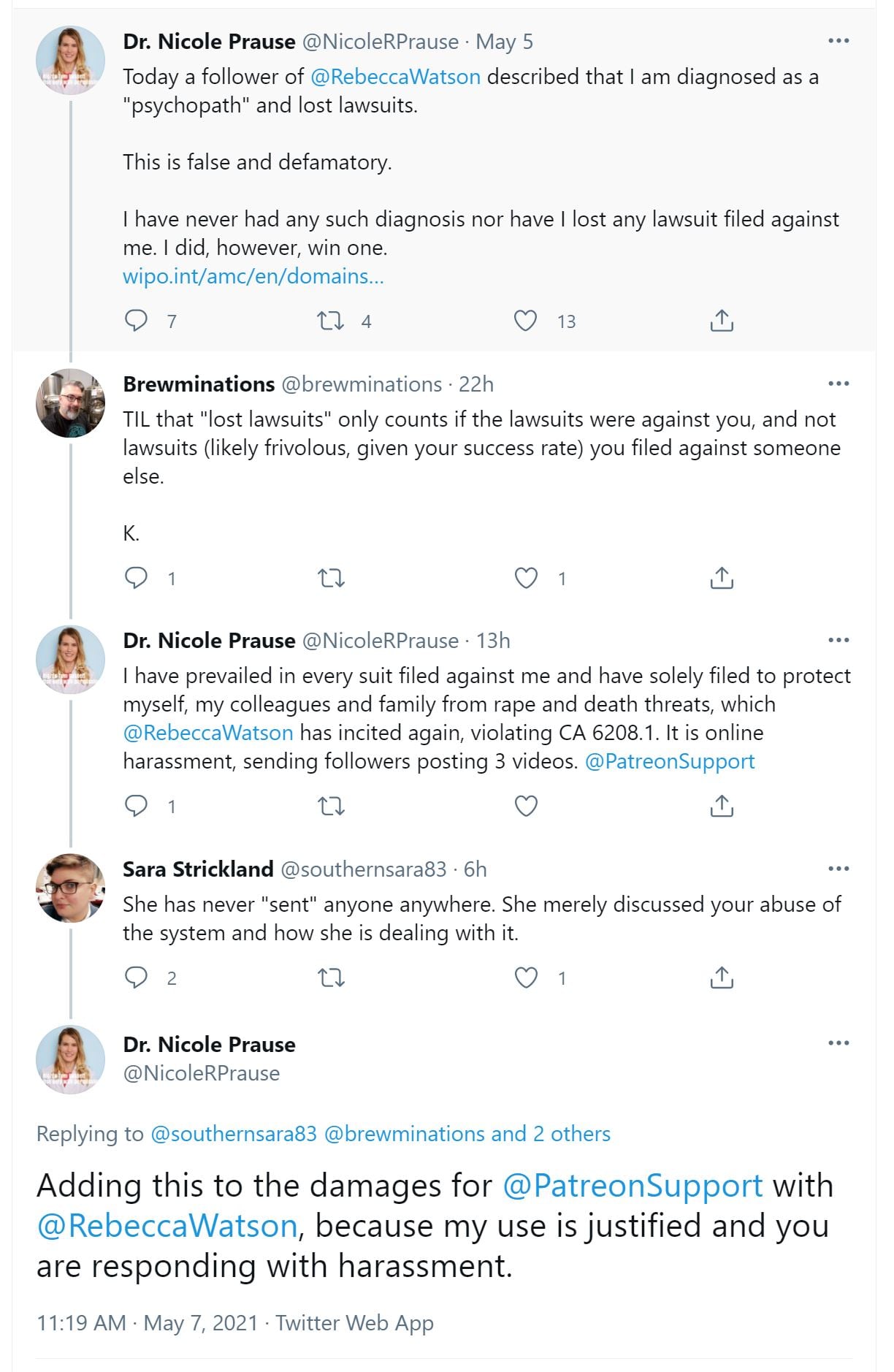
Task: Open Sara Strickland's profile name
Action: click(x=198, y=869)
